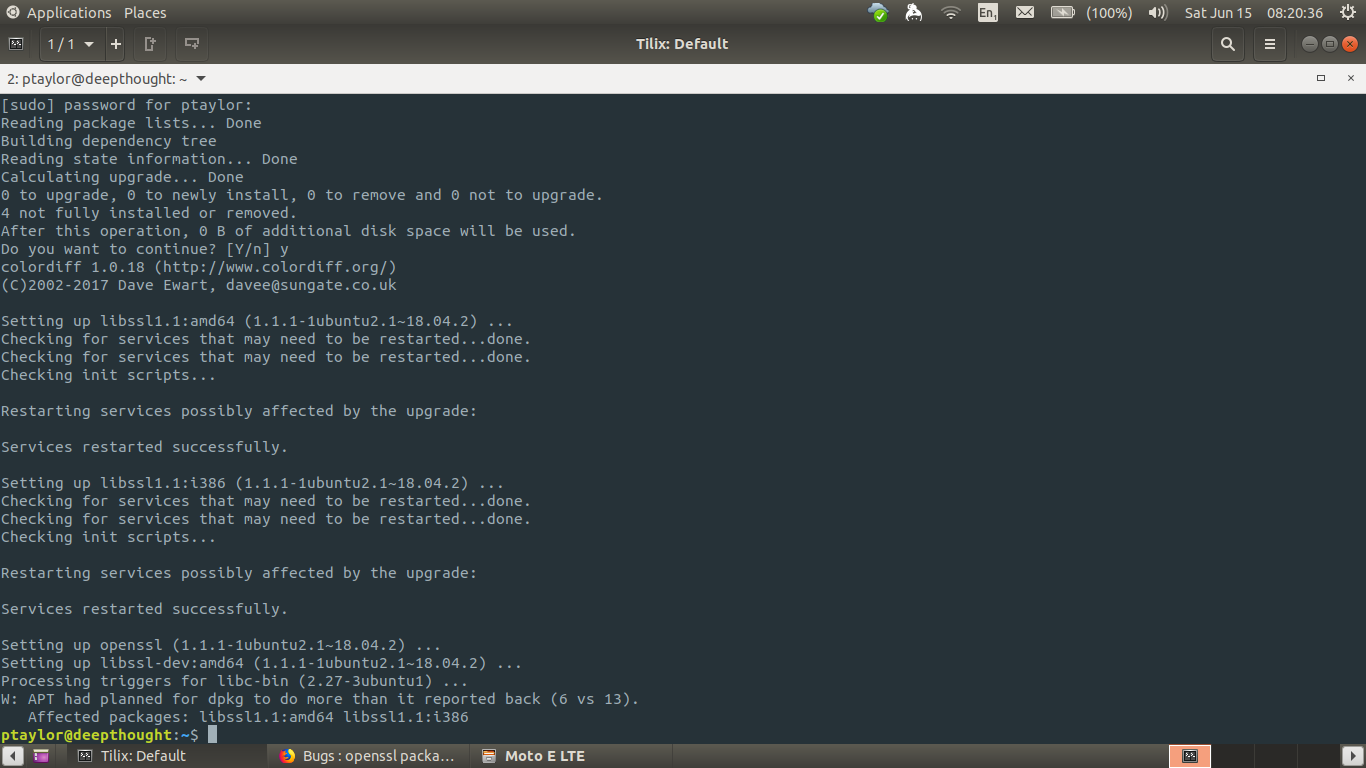Open the Tilix find search button
Screen dimensions: 1366x768
(x=1228, y=44)
